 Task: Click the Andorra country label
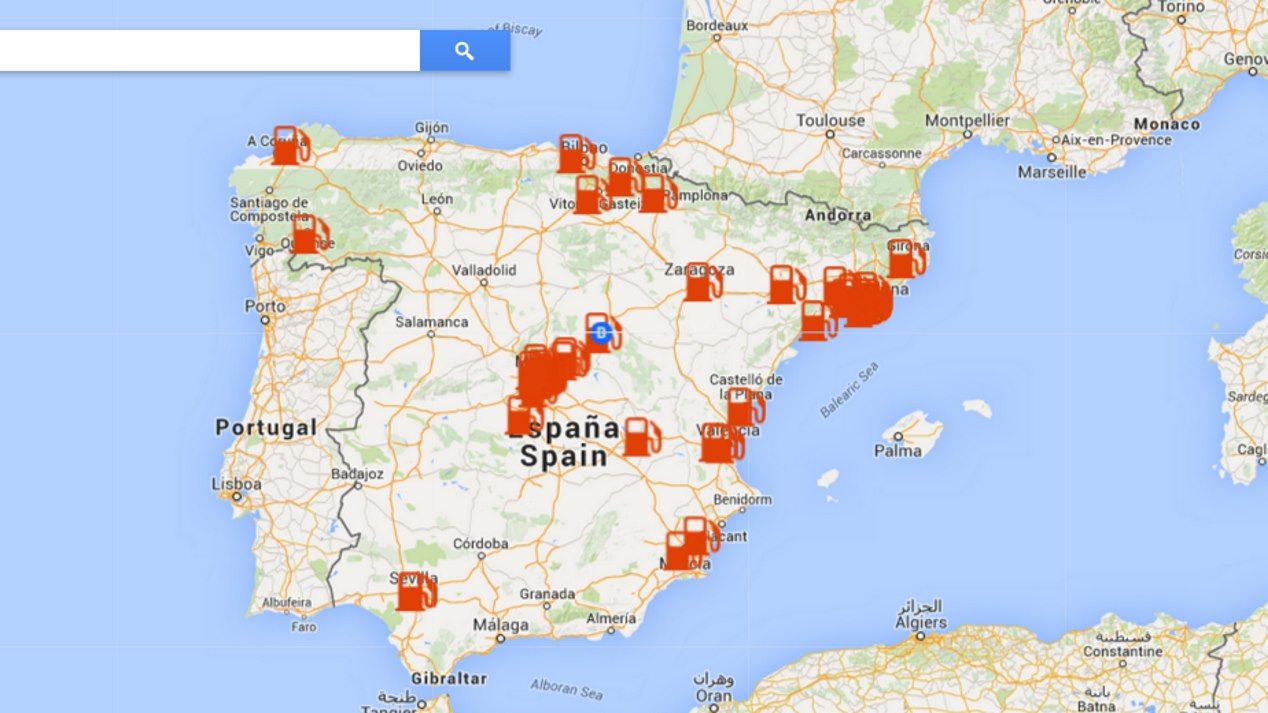point(837,215)
